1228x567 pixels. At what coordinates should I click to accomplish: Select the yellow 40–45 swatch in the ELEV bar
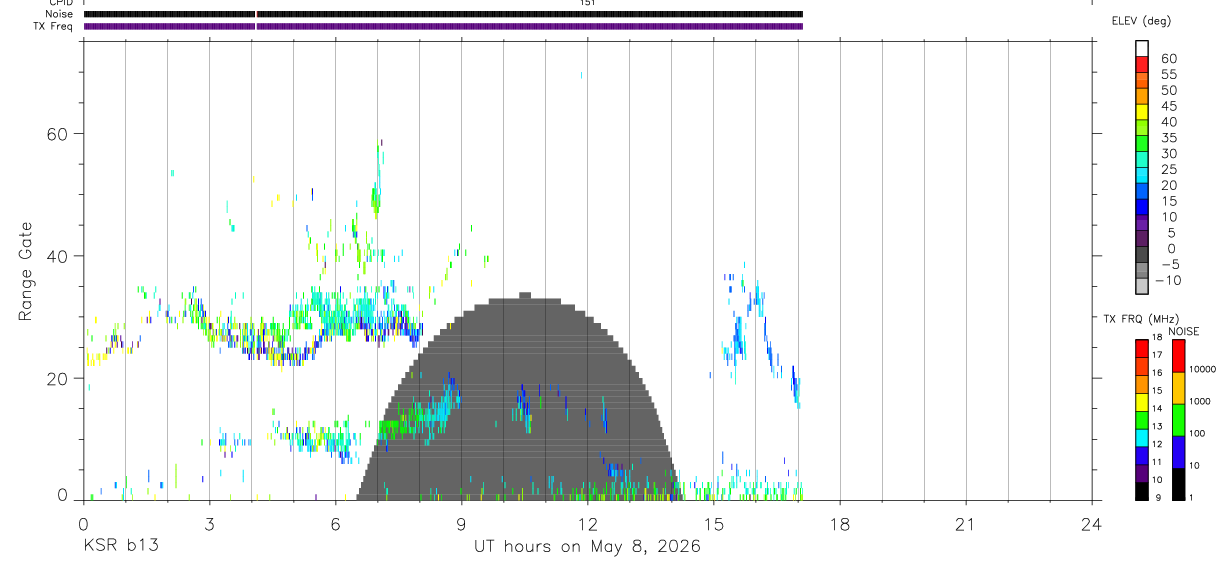click(1142, 112)
